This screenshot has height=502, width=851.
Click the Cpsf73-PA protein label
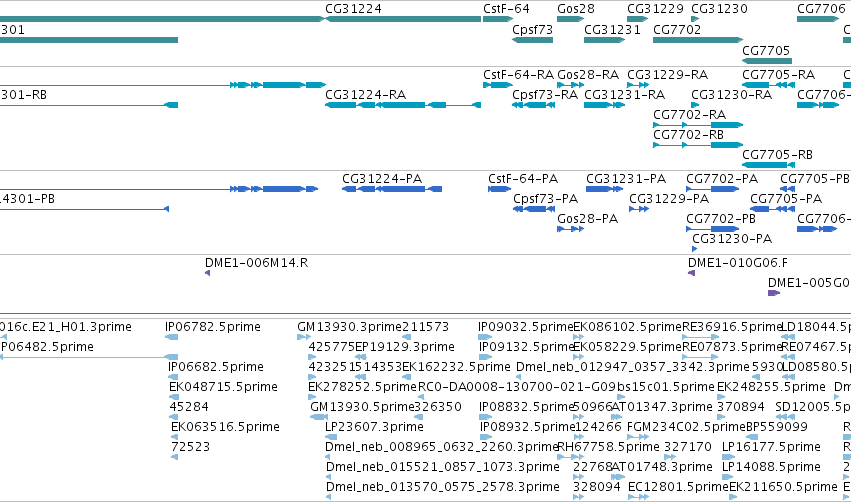(545, 199)
